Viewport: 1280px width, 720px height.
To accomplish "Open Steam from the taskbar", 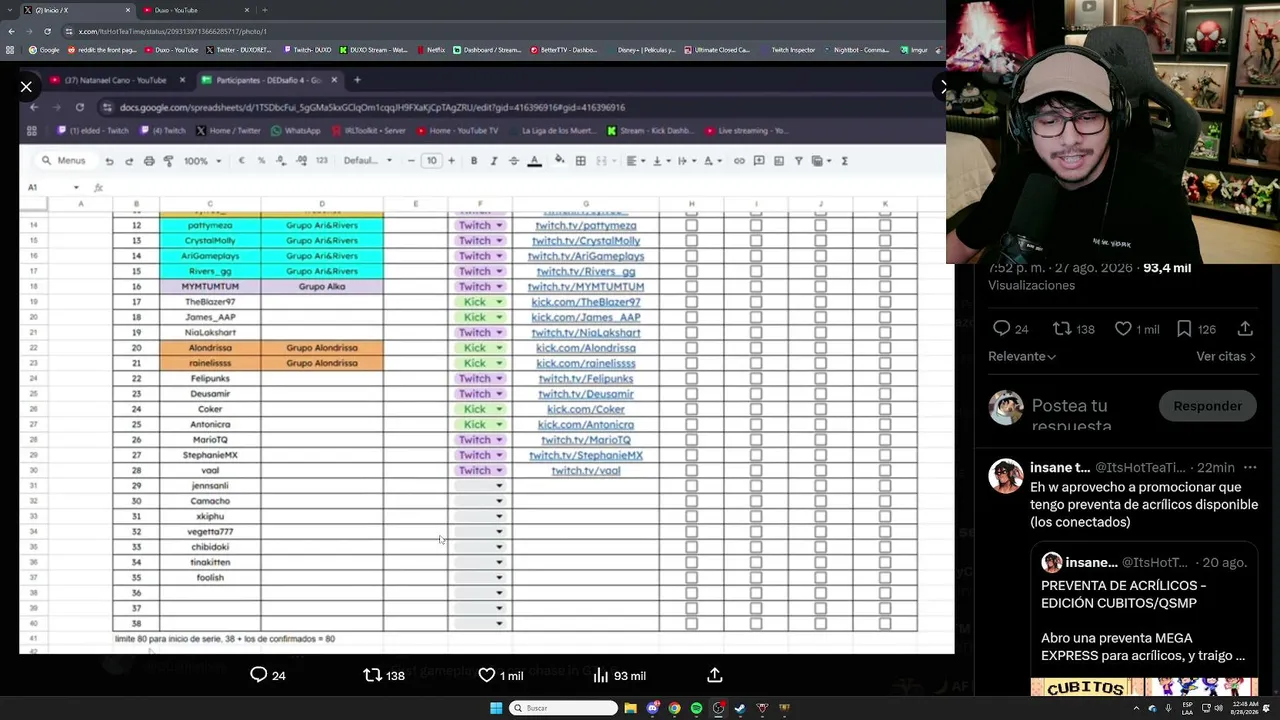I will click(x=740, y=708).
